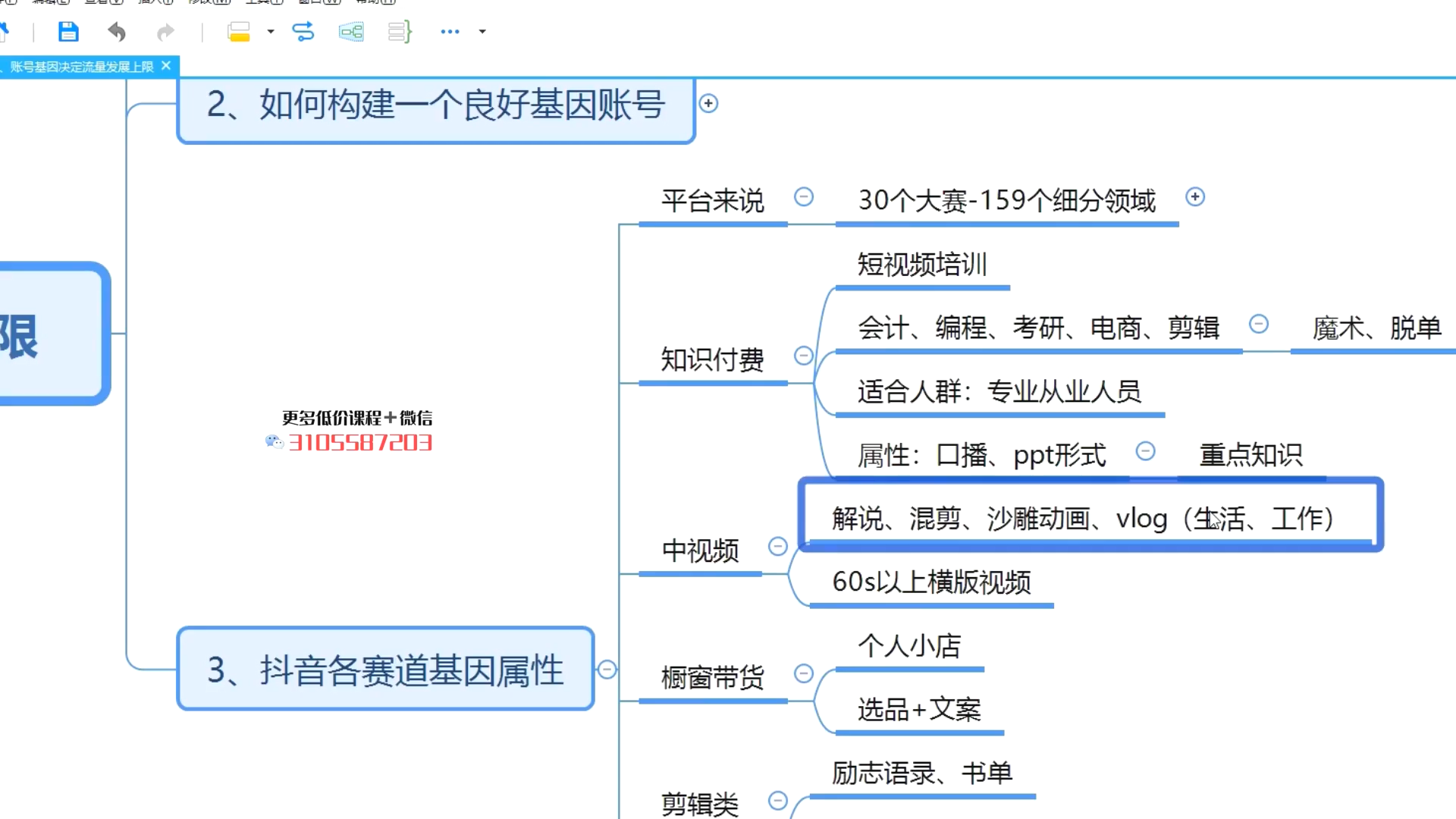Select the 3、抖音各赛道基因属性 topic
This screenshot has height=819, width=1456.
point(385,669)
